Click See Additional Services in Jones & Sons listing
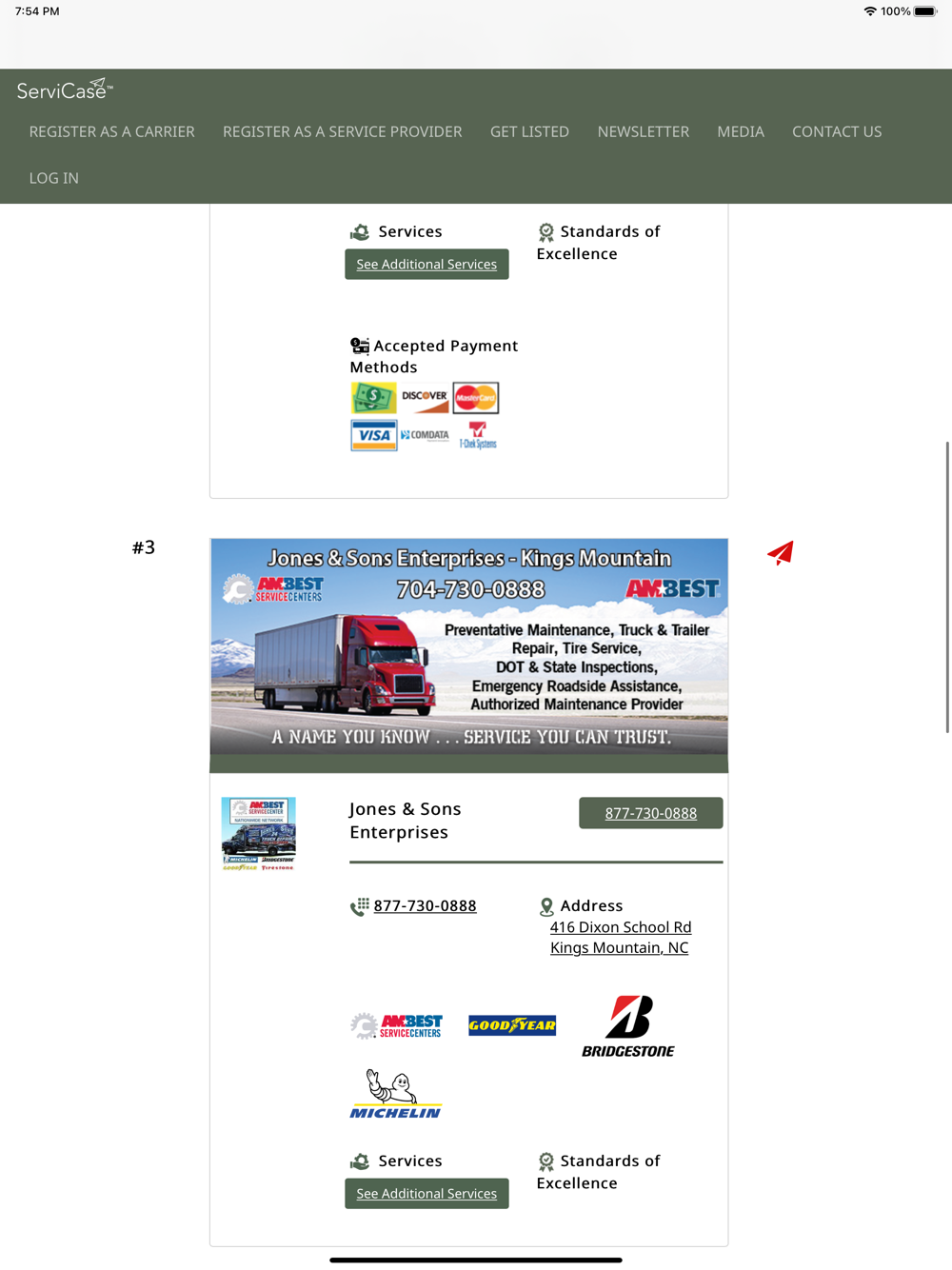952x1270 pixels. coord(426,1193)
